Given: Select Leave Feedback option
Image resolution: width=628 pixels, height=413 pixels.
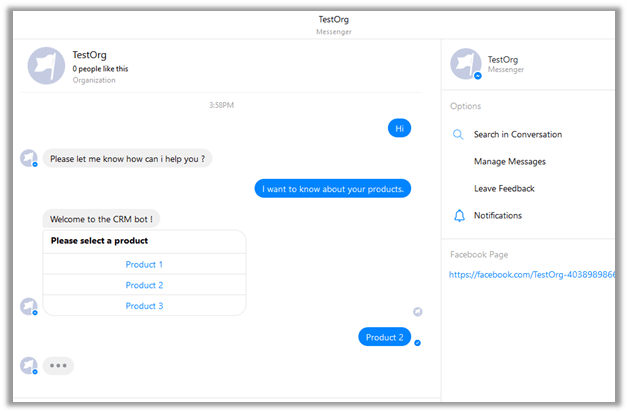Looking at the screenshot, I should click(504, 189).
